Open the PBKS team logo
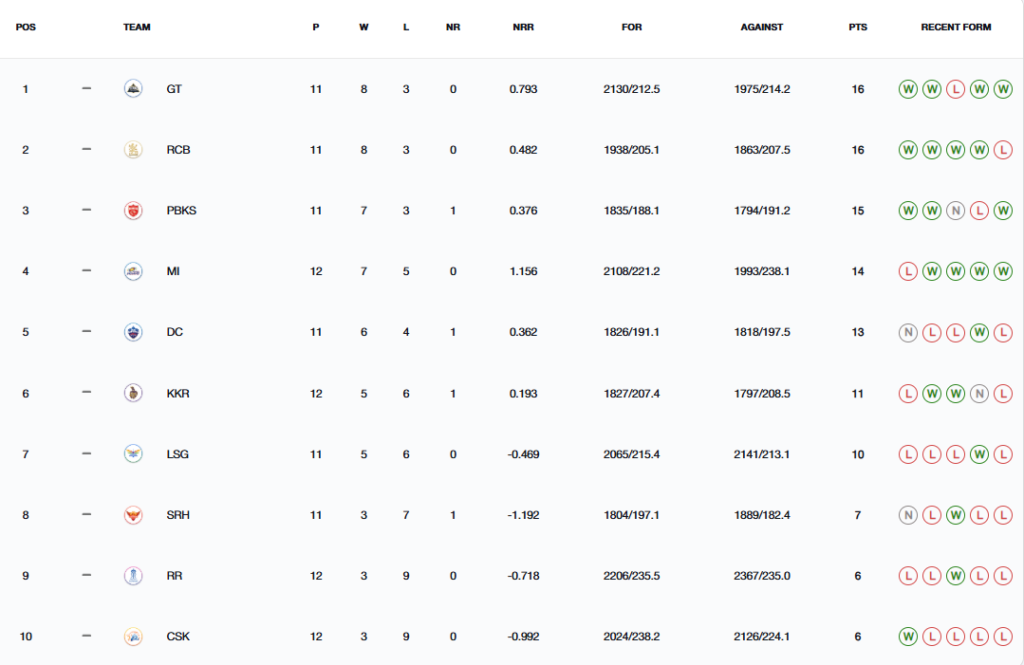Viewport: 1024px width, 665px height. coord(133,210)
